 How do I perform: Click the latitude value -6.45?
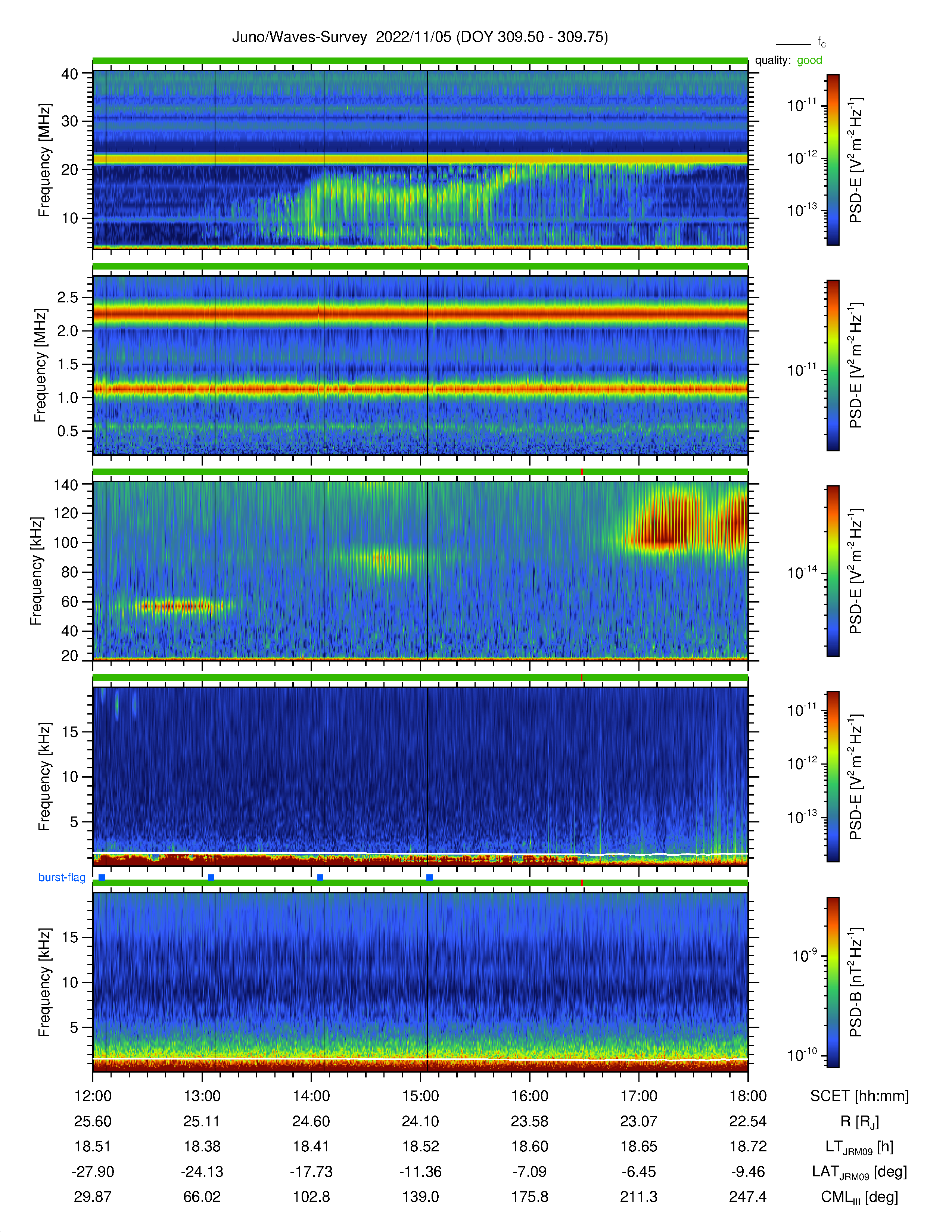[639, 1172]
